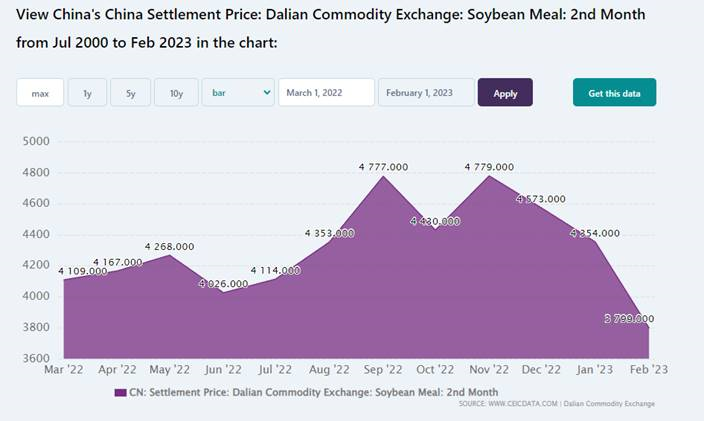Click the Jun '22 data label 4 026.000
This screenshot has height=421, width=704.
coord(223,284)
